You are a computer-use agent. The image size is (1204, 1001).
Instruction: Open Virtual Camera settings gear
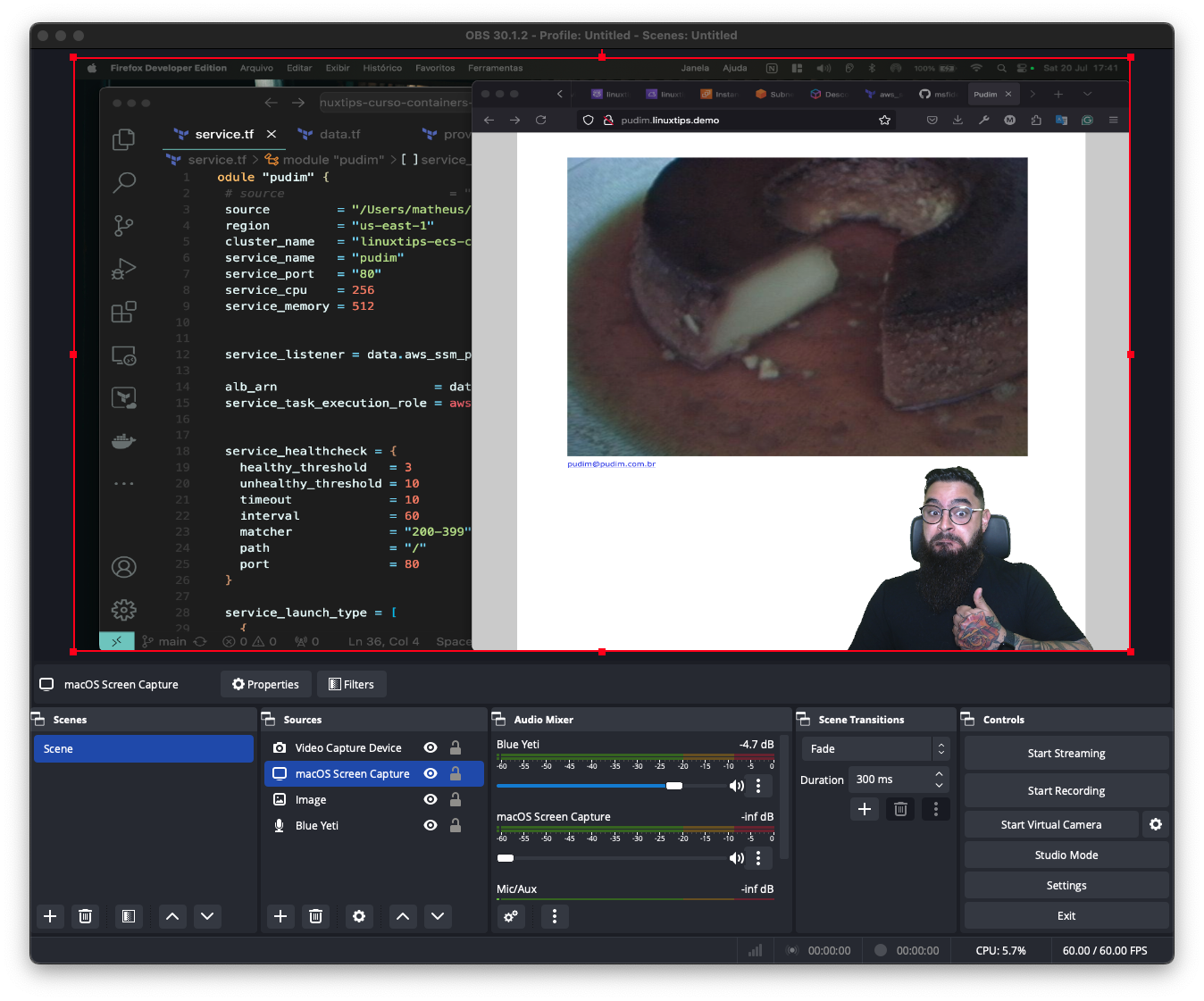pyautogui.click(x=1156, y=824)
